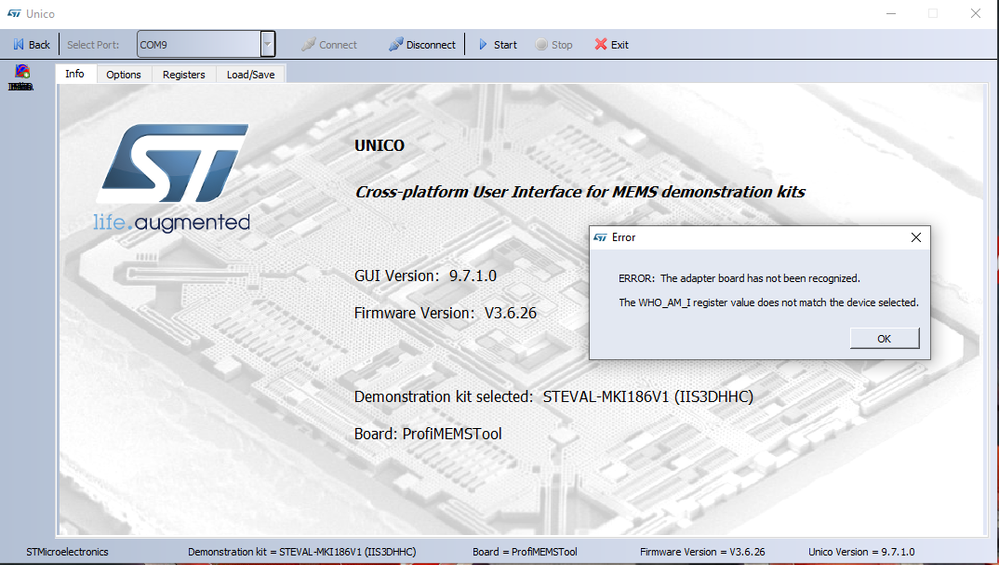The image size is (999, 565).
Task: Click the 'Select Port:' label
Action: pyautogui.click(x=93, y=45)
